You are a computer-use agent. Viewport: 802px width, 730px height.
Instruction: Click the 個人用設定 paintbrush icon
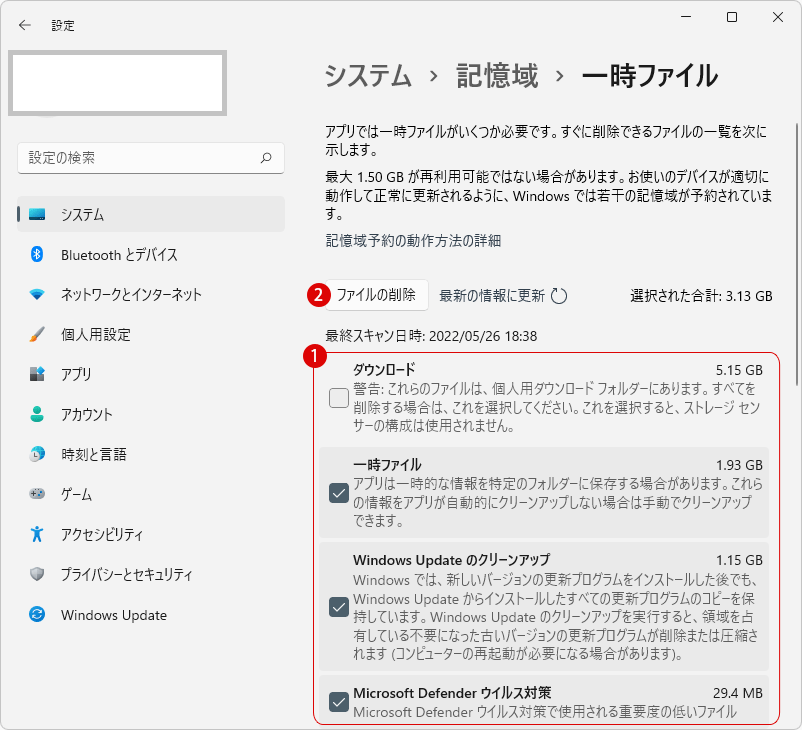pyautogui.click(x=37, y=334)
